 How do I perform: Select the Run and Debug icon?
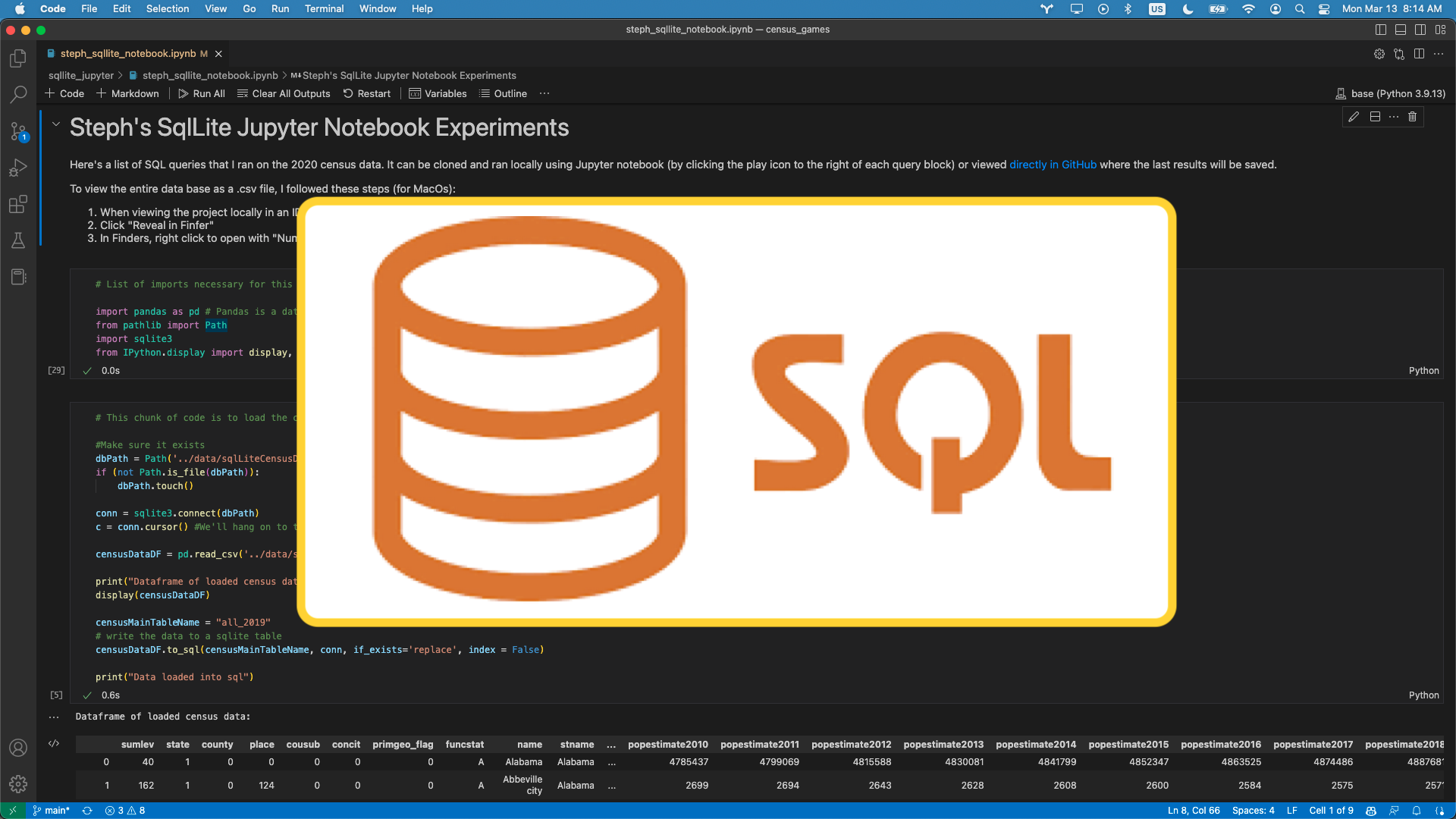18,167
